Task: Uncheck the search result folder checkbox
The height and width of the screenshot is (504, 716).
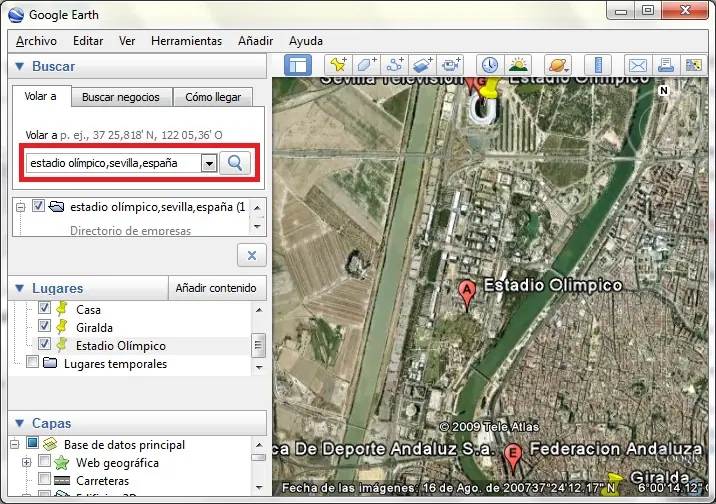Action: pos(38,206)
